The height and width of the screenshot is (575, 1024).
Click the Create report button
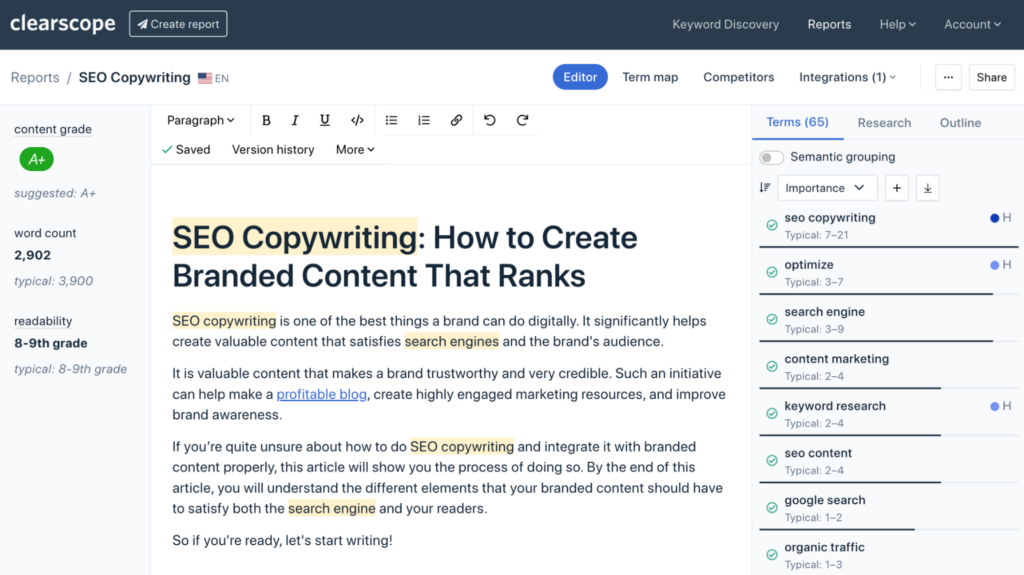178,24
